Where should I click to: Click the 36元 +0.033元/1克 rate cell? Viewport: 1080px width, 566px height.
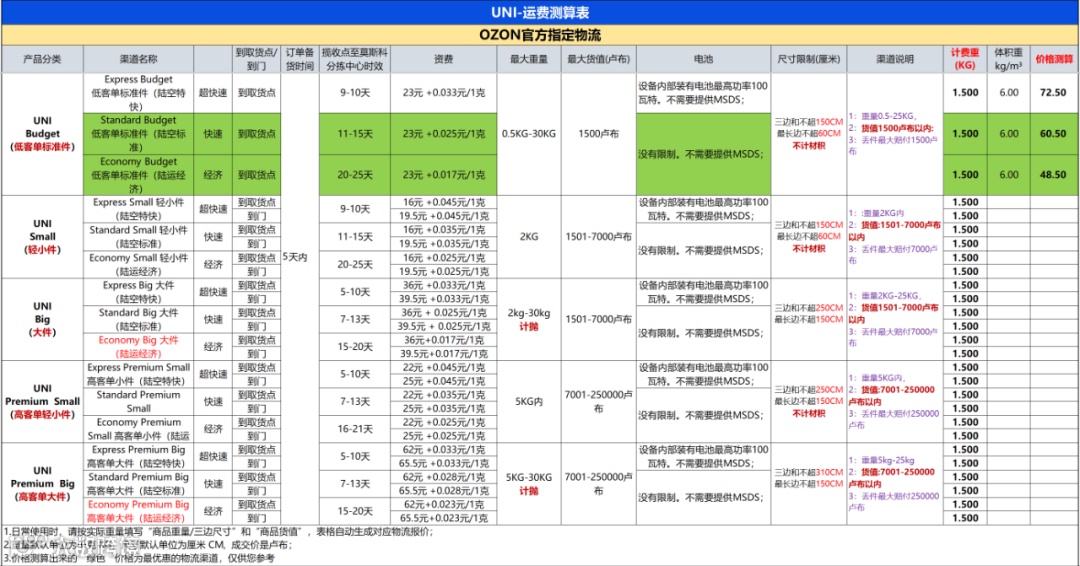tap(444, 285)
